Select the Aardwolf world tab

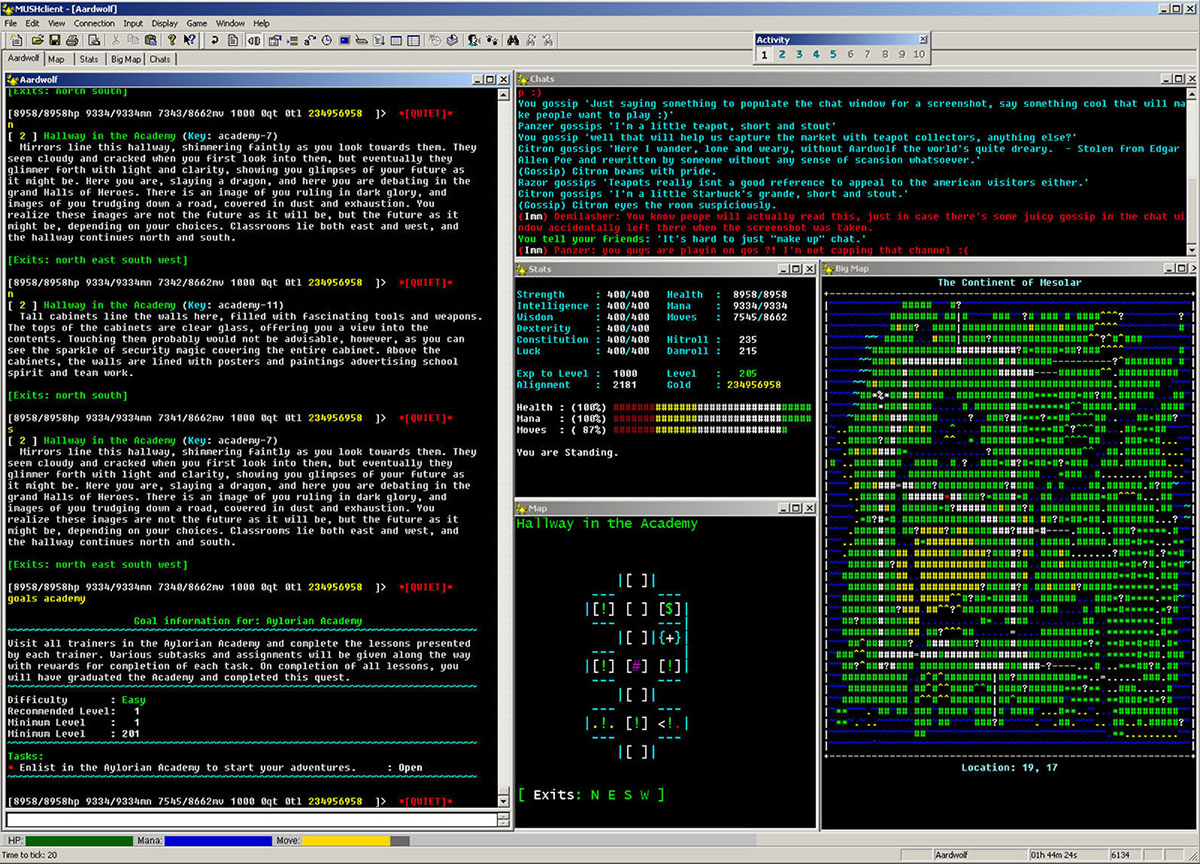23,59
